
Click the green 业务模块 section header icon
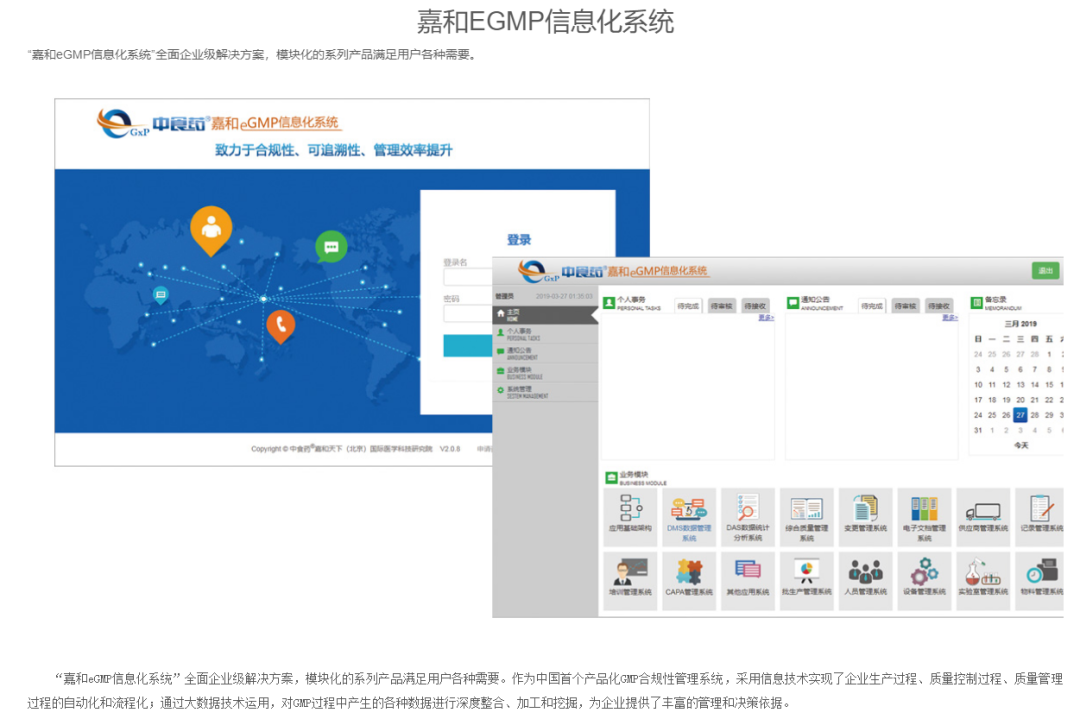tap(611, 478)
